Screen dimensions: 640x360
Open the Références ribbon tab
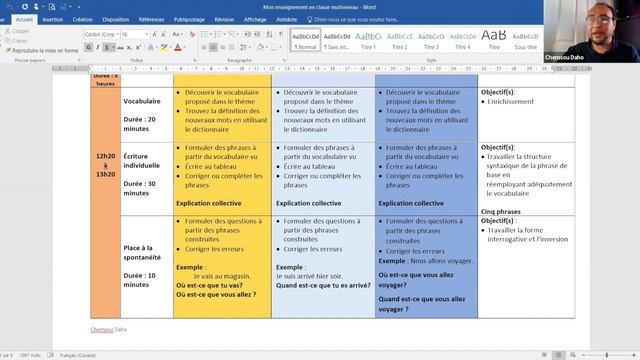pyautogui.click(x=151, y=20)
